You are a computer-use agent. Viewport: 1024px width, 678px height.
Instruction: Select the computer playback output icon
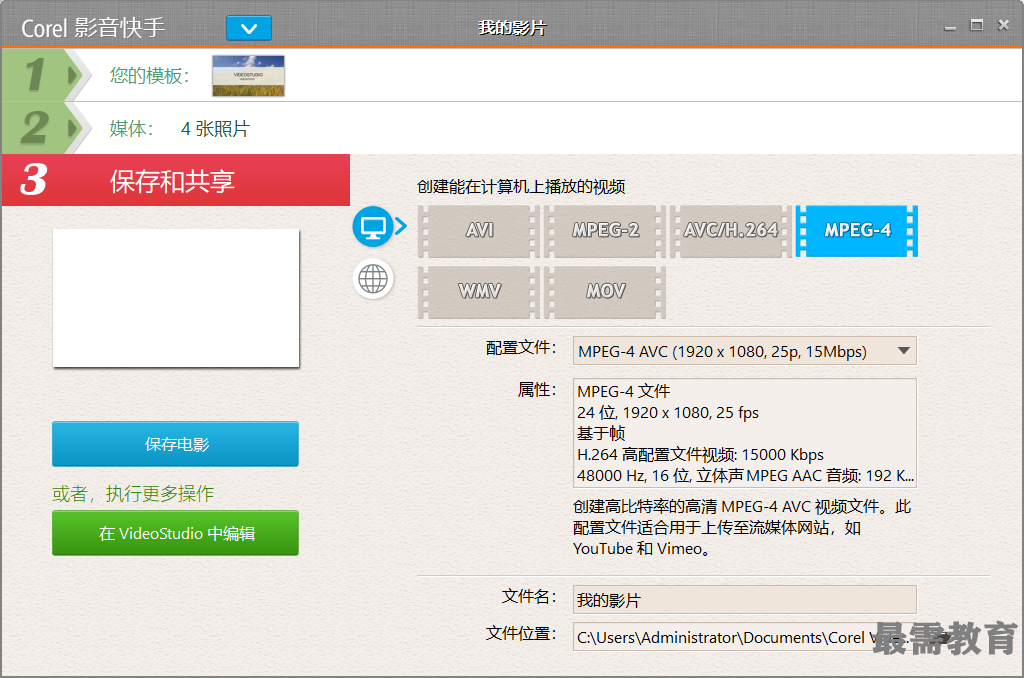tap(373, 227)
